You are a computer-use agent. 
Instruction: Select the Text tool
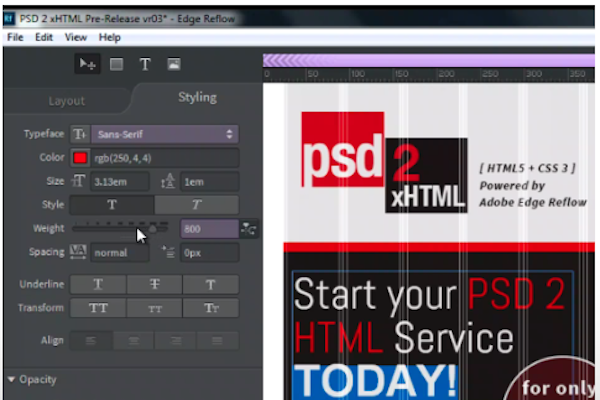pos(145,64)
